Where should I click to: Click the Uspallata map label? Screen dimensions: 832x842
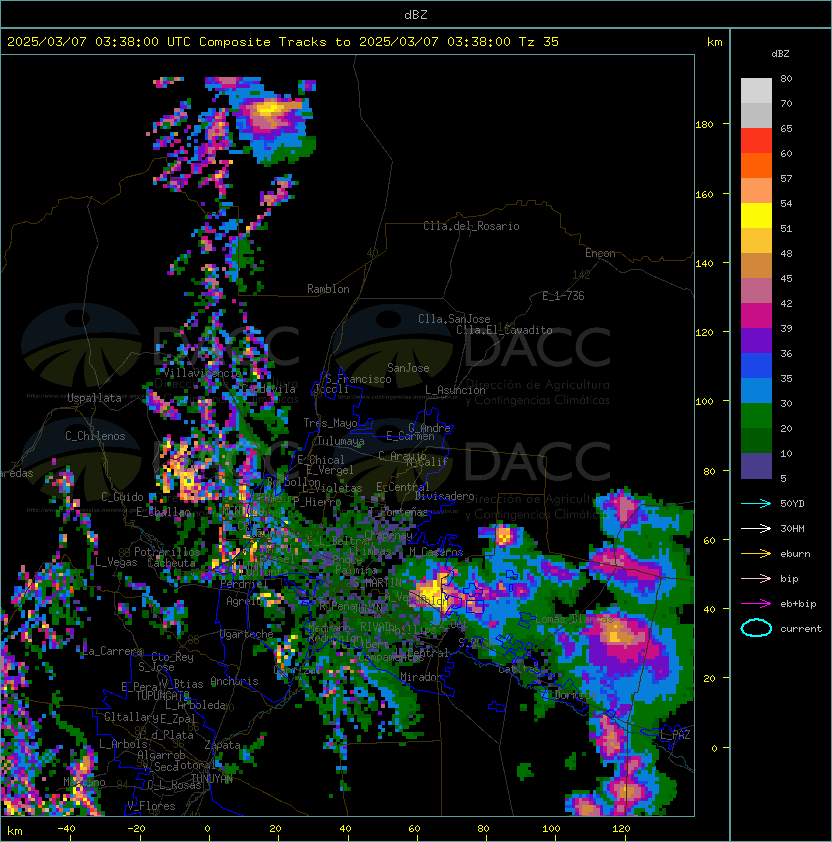(95, 398)
